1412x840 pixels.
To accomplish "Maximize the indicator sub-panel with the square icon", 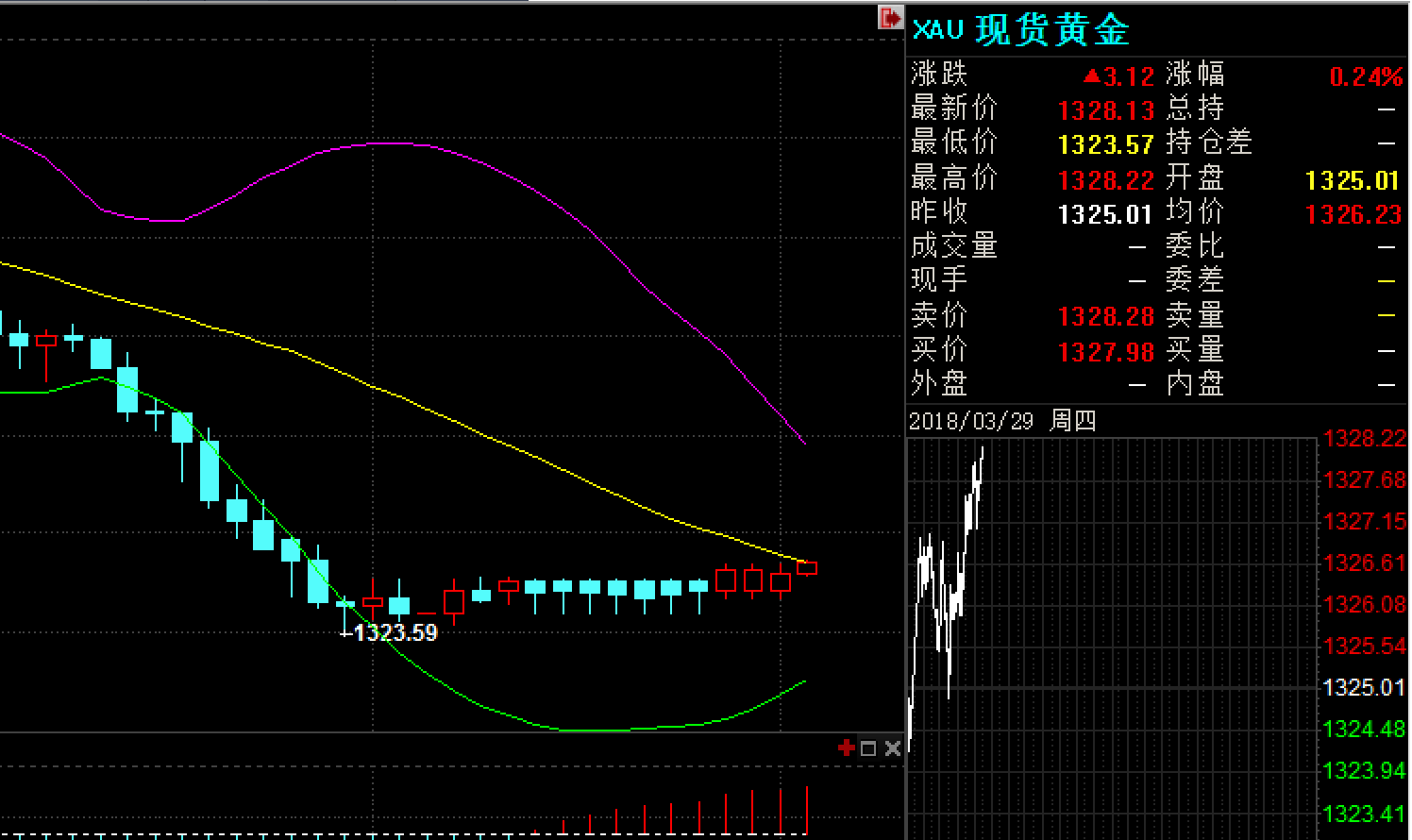I will pos(869,748).
